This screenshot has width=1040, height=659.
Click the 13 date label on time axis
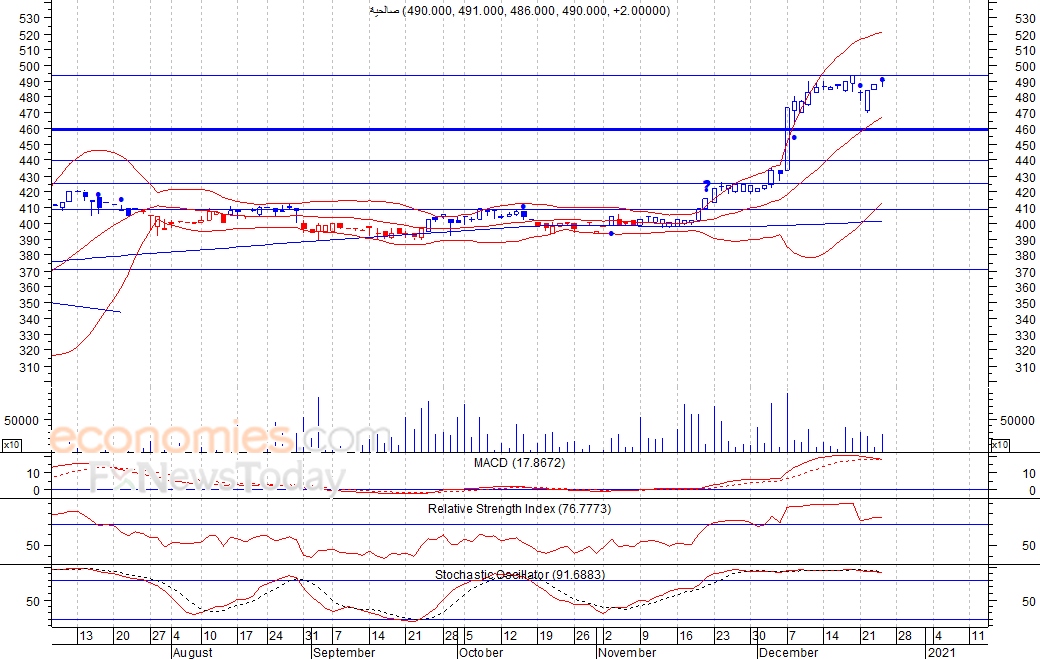86,636
